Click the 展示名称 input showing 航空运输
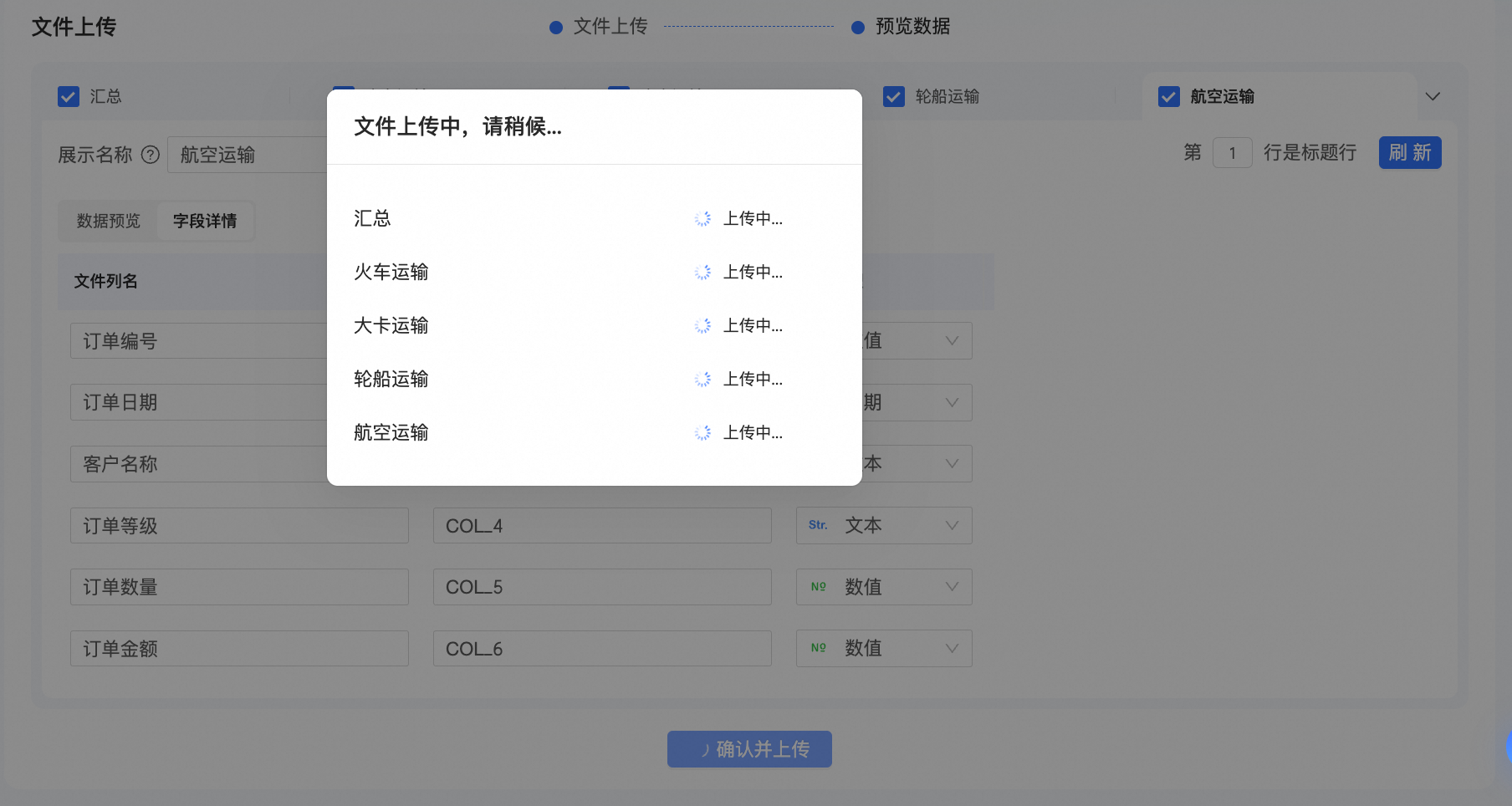The width and height of the screenshot is (1512, 806). (248, 155)
